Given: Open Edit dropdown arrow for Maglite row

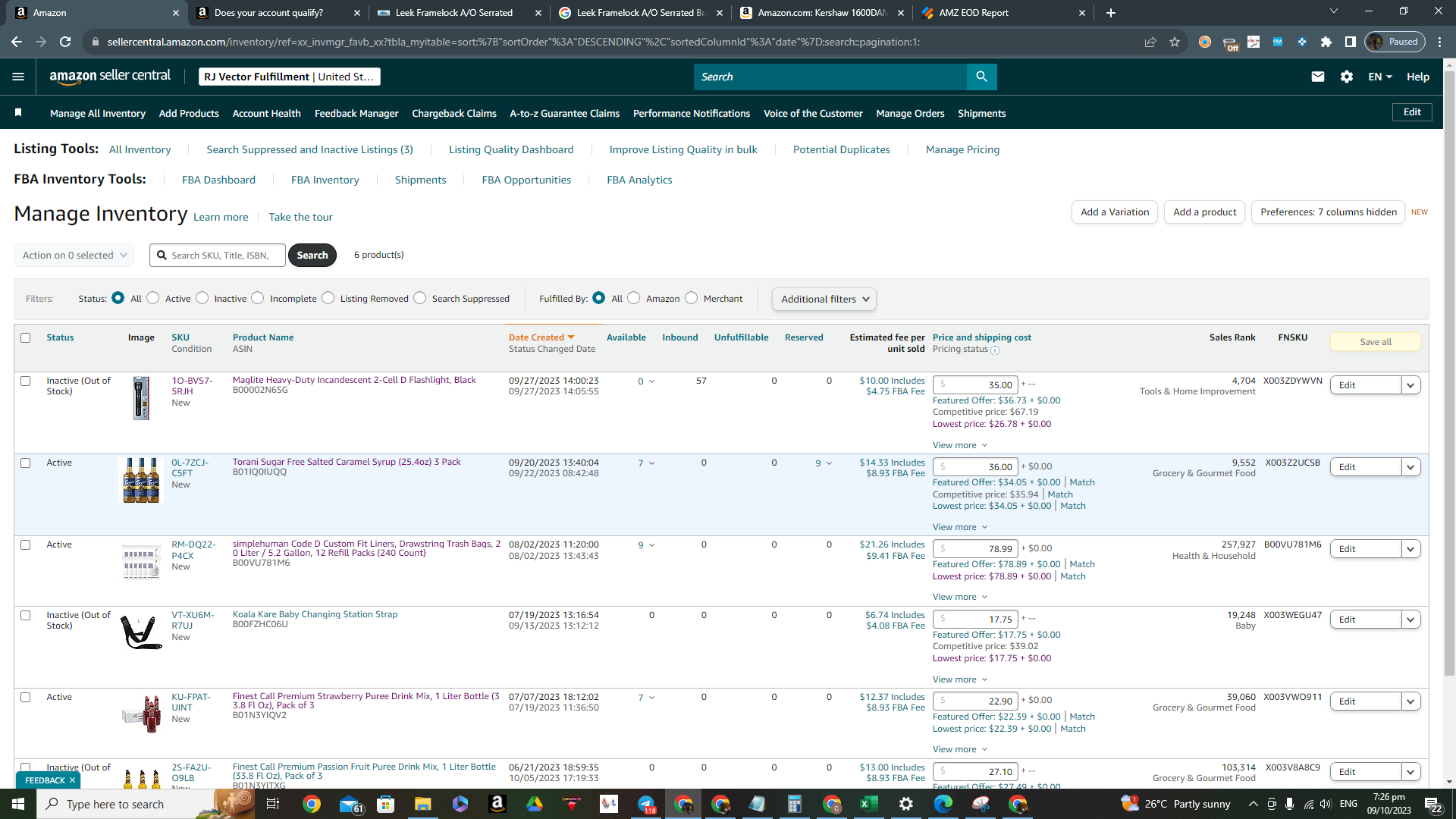Looking at the screenshot, I should point(1410,385).
